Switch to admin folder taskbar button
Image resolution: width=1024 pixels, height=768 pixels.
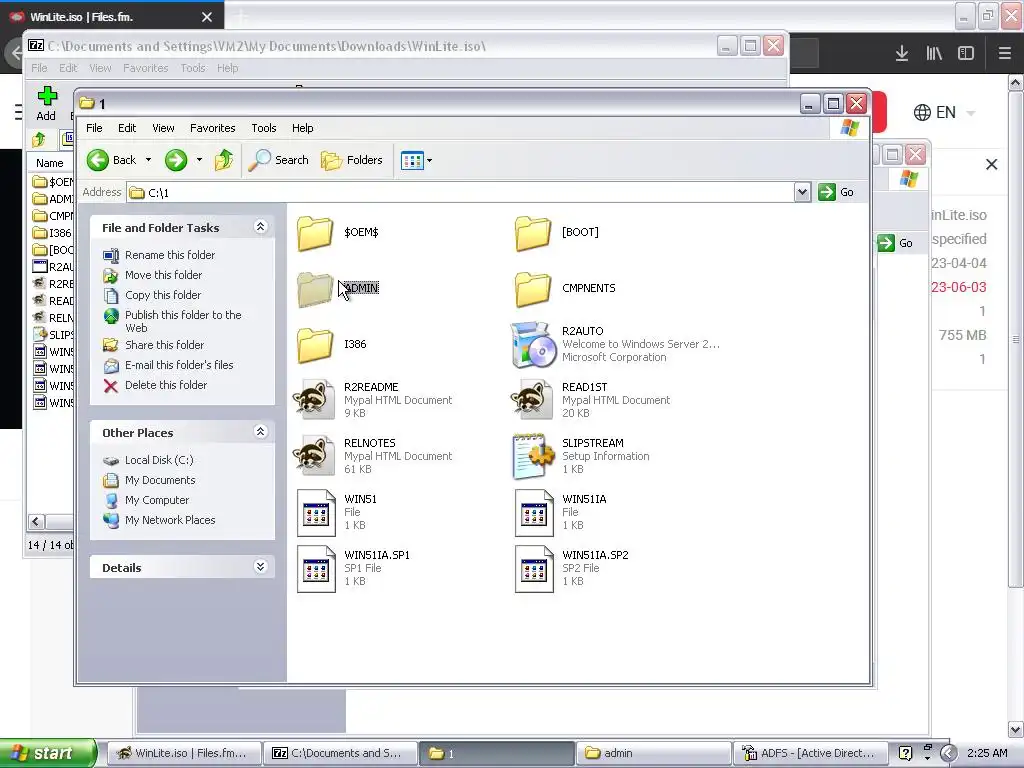tap(652, 753)
